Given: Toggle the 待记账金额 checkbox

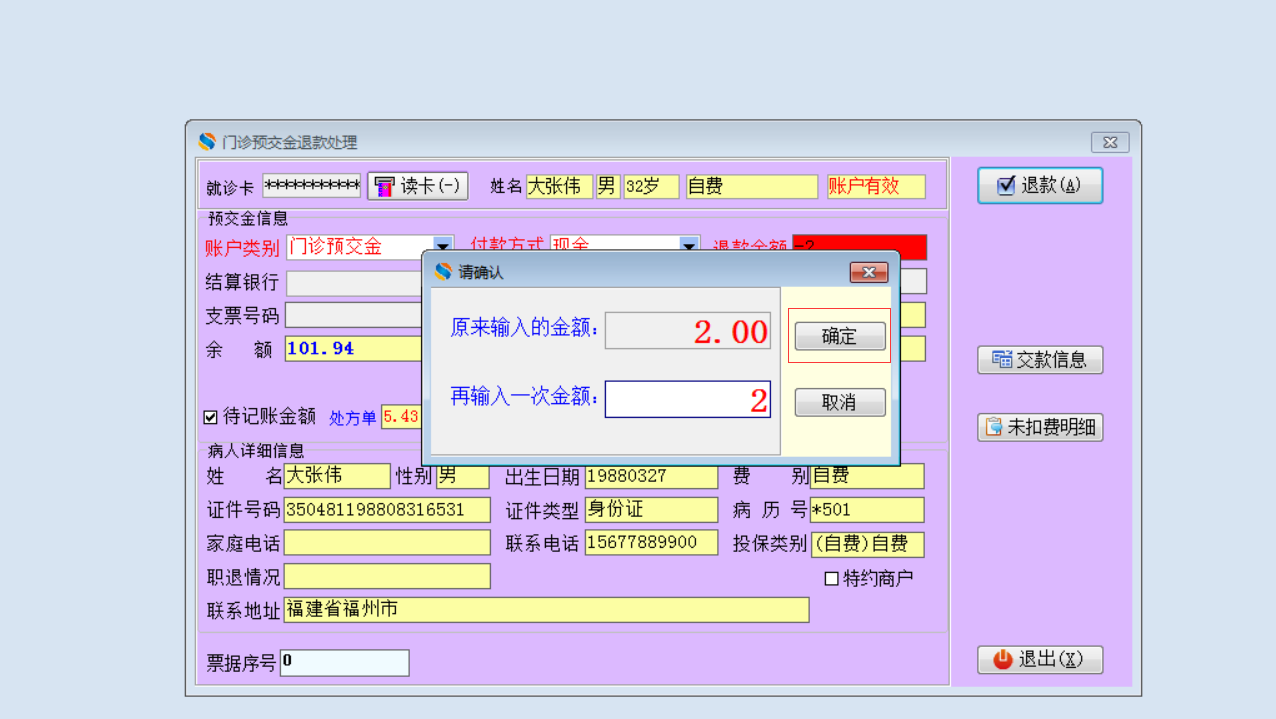Looking at the screenshot, I should coord(211,417).
